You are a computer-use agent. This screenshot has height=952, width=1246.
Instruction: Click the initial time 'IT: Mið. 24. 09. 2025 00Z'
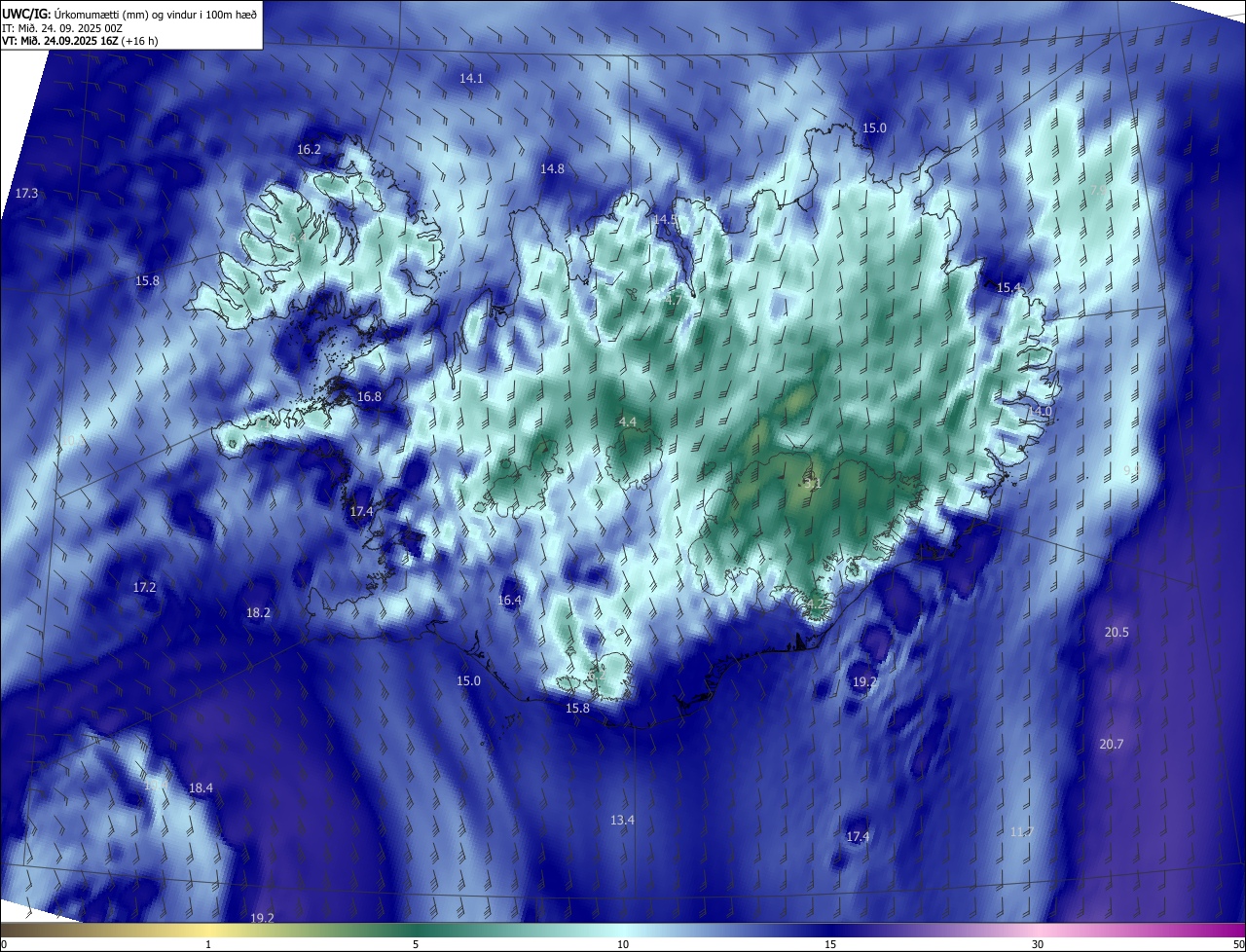click(x=62, y=28)
